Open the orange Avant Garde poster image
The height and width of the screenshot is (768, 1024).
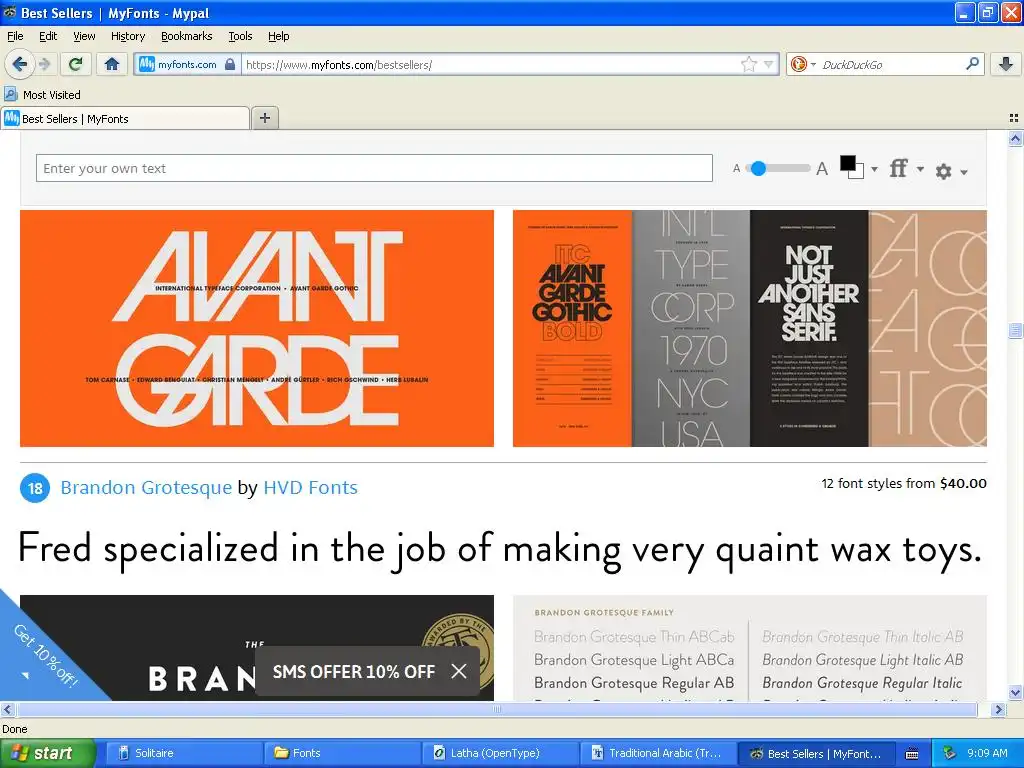(257, 328)
